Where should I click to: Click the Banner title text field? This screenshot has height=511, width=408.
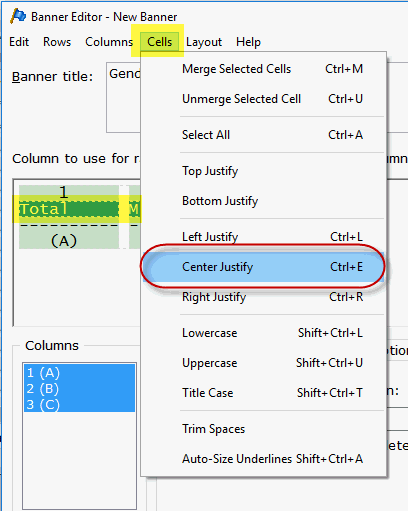click(x=123, y=97)
